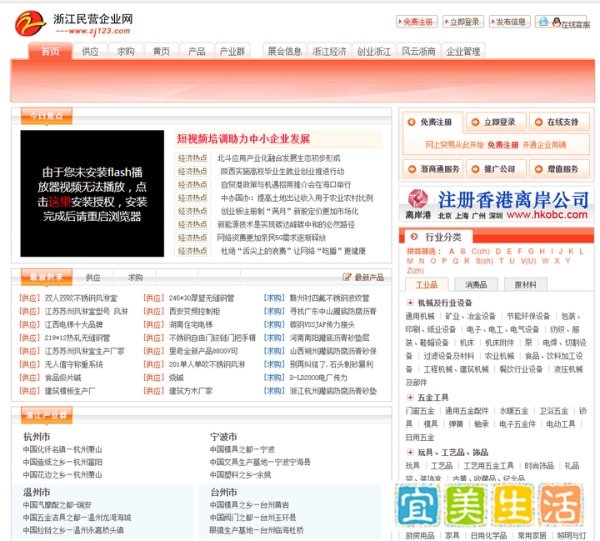Screen dimensions: 600x541
Task: Open the 黄页 navigation tab
Action: pyautogui.click(x=161, y=51)
